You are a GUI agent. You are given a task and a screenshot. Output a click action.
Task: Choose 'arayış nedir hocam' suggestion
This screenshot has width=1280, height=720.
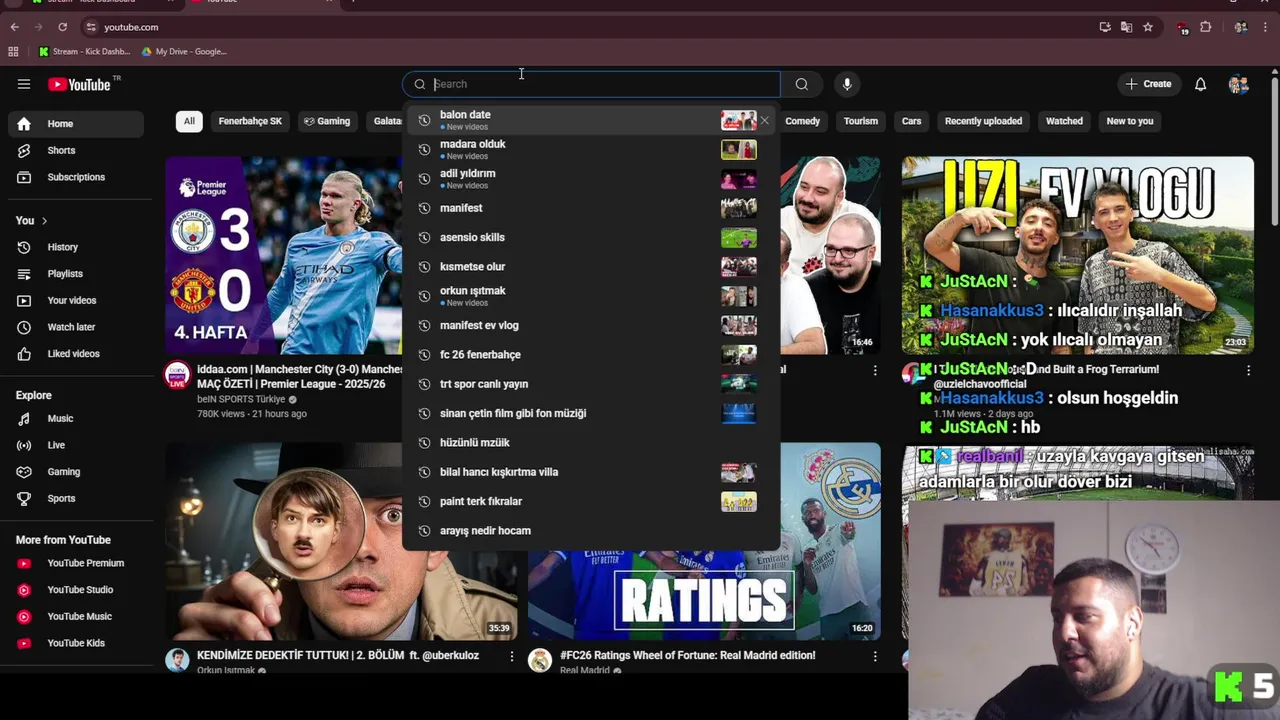(x=591, y=531)
